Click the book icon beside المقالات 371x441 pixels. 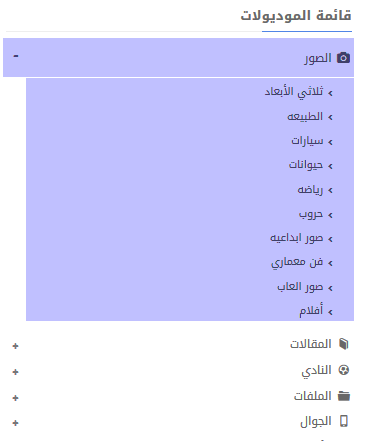344,344
